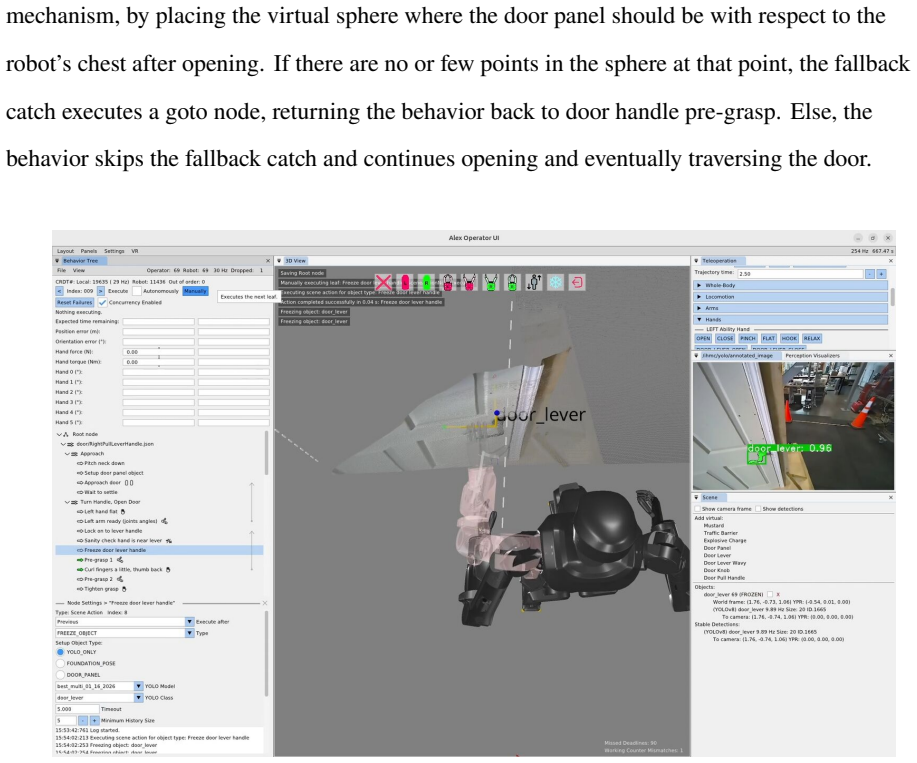Click the PINCH hand button
917x763 pixels.
coord(747,339)
